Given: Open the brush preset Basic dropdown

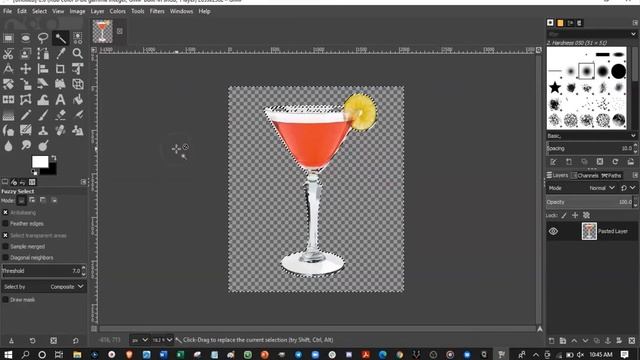Looking at the screenshot, I should 591,136.
